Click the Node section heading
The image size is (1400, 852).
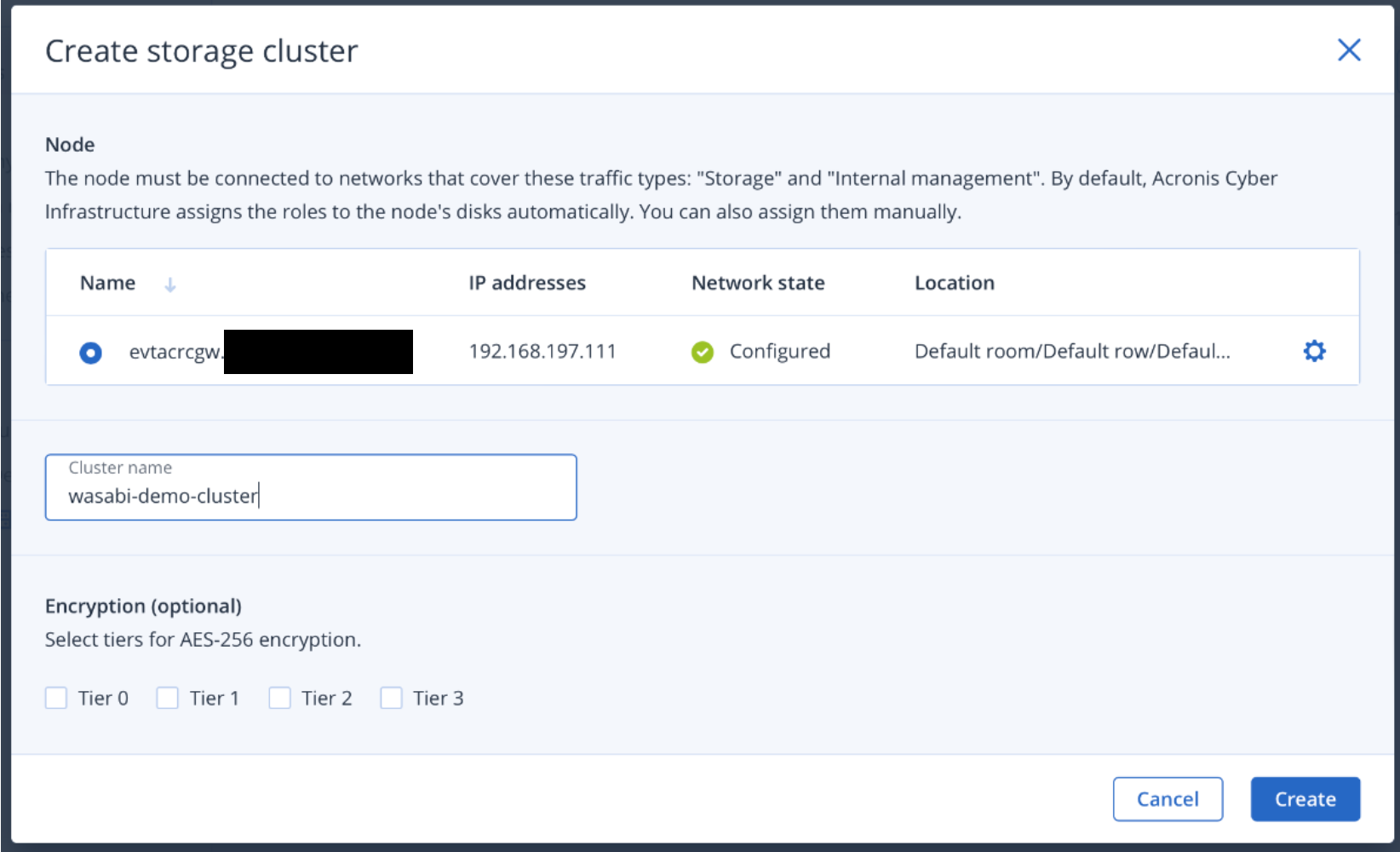pos(70,145)
